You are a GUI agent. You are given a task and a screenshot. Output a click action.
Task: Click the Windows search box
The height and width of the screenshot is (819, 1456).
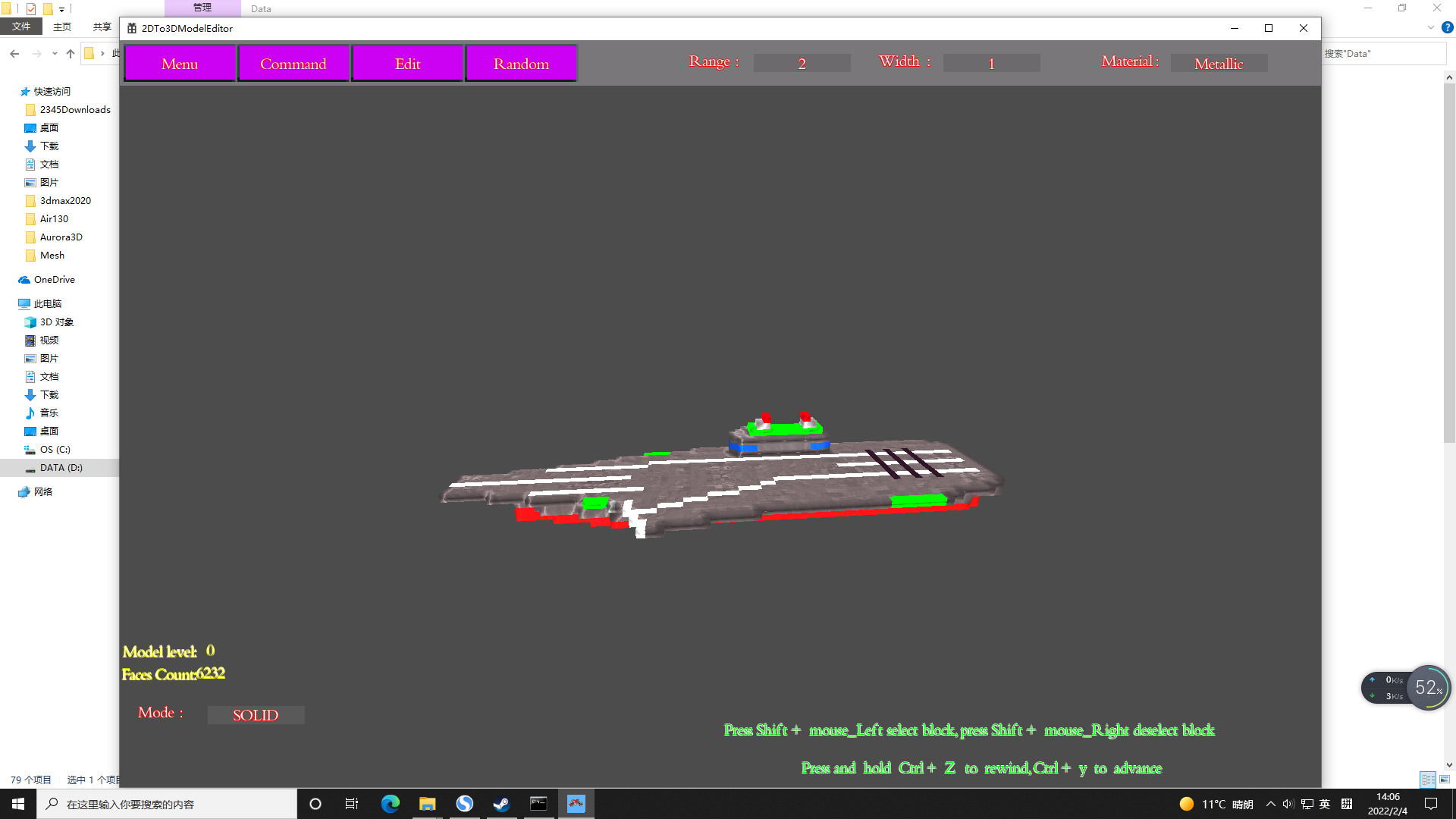point(167,804)
